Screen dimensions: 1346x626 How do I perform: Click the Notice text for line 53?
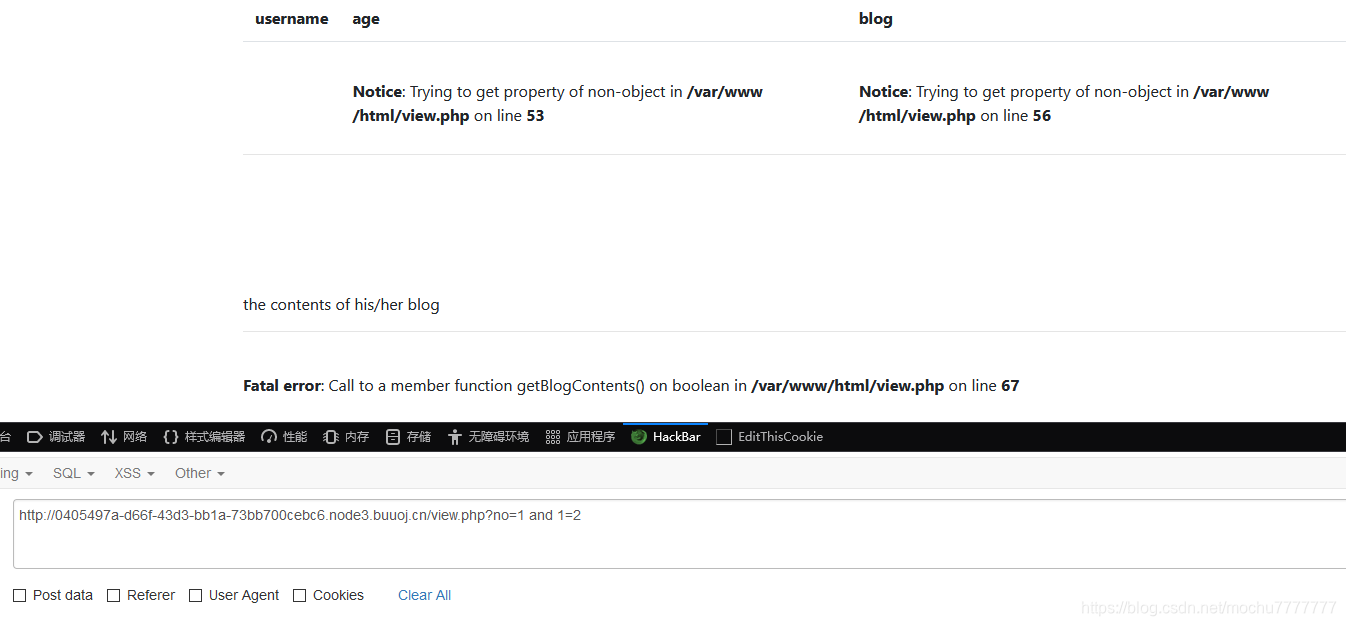(558, 104)
